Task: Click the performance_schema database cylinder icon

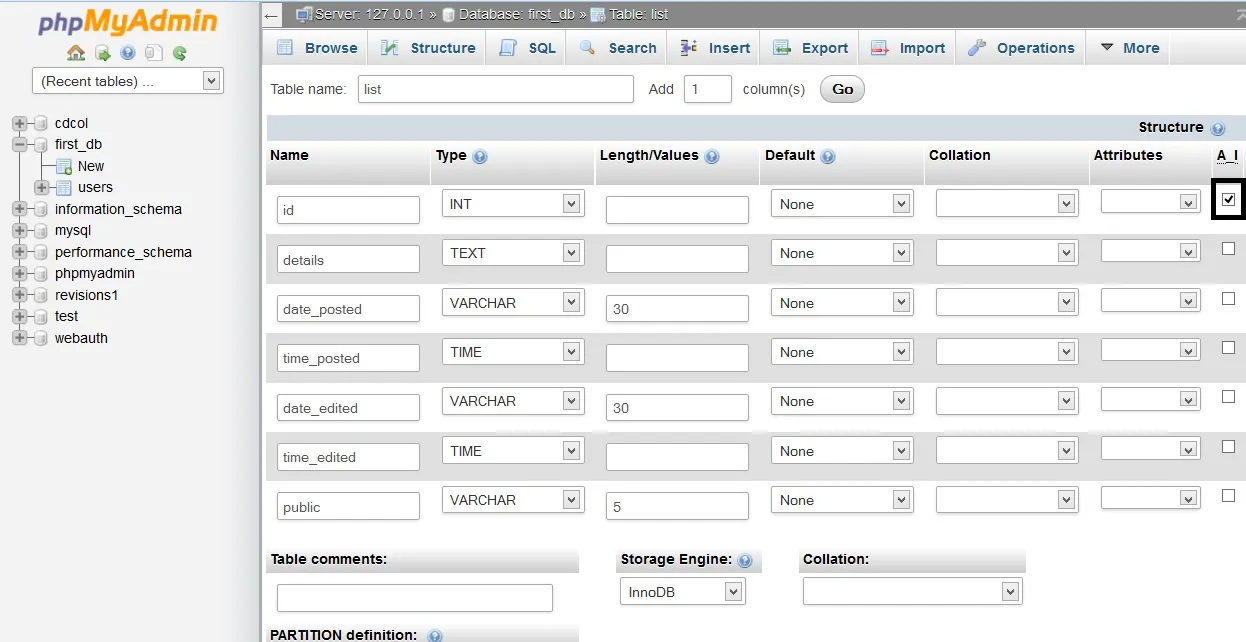Action: click(x=41, y=252)
